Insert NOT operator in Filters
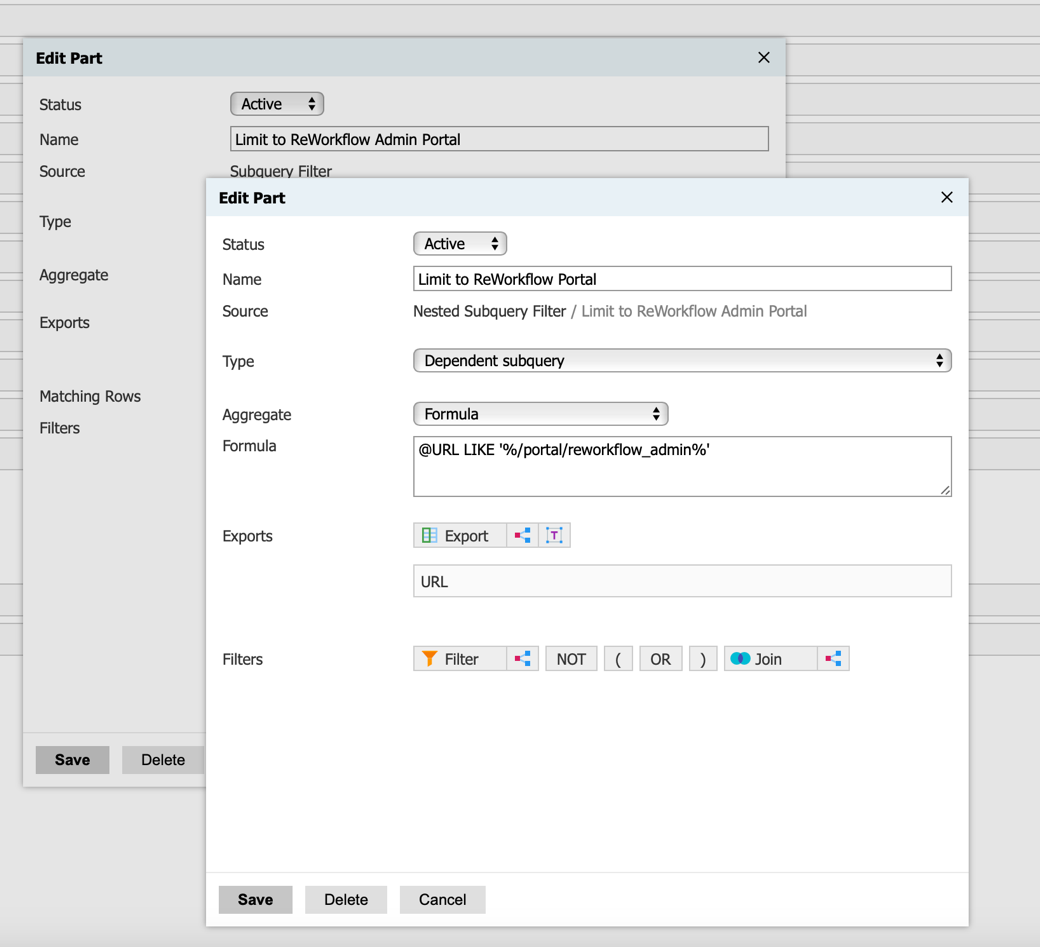This screenshot has height=947, width=1040. pyautogui.click(x=571, y=659)
